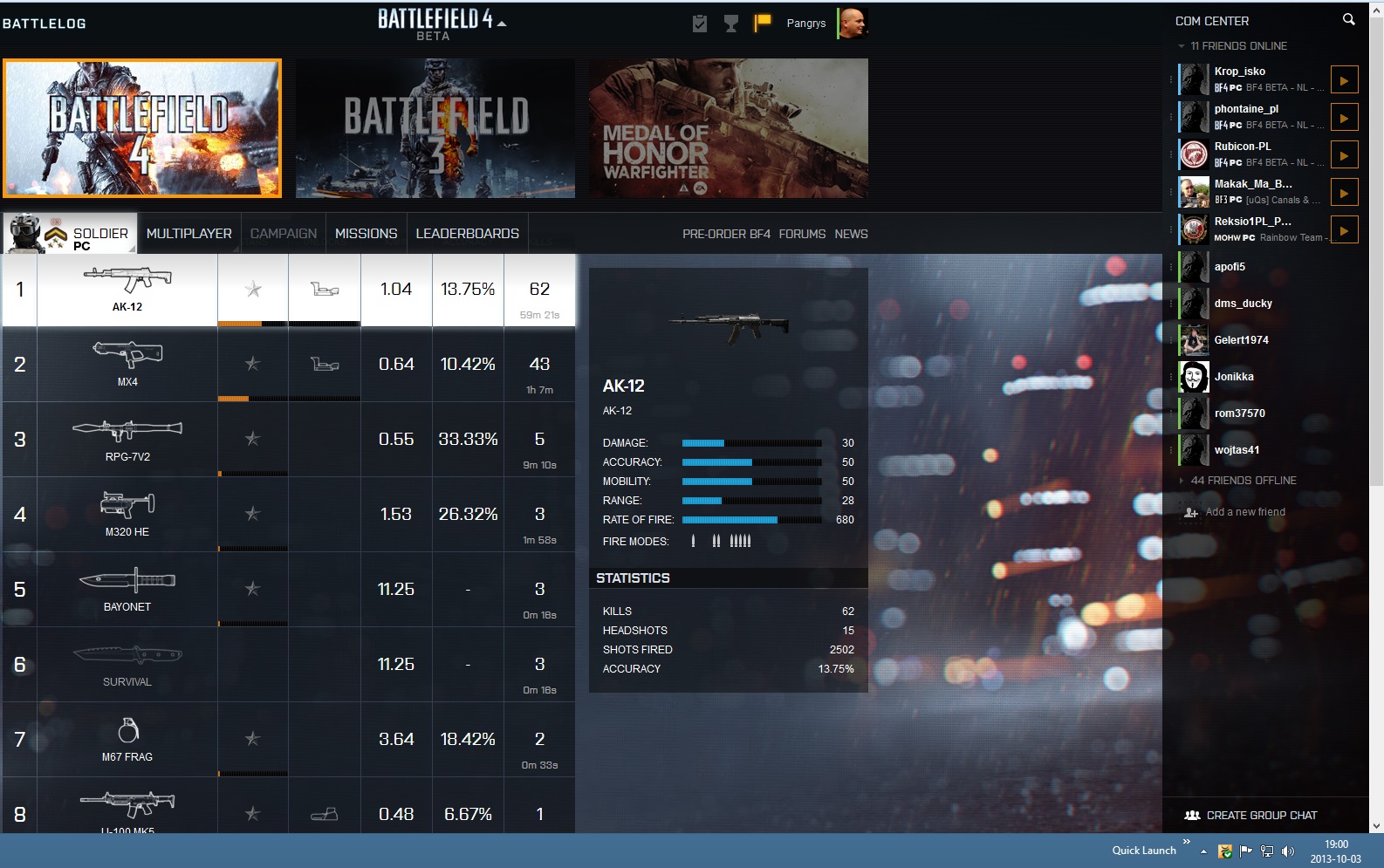Click the BAYONET knife icon
1384x868 pixels.
click(x=127, y=579)
